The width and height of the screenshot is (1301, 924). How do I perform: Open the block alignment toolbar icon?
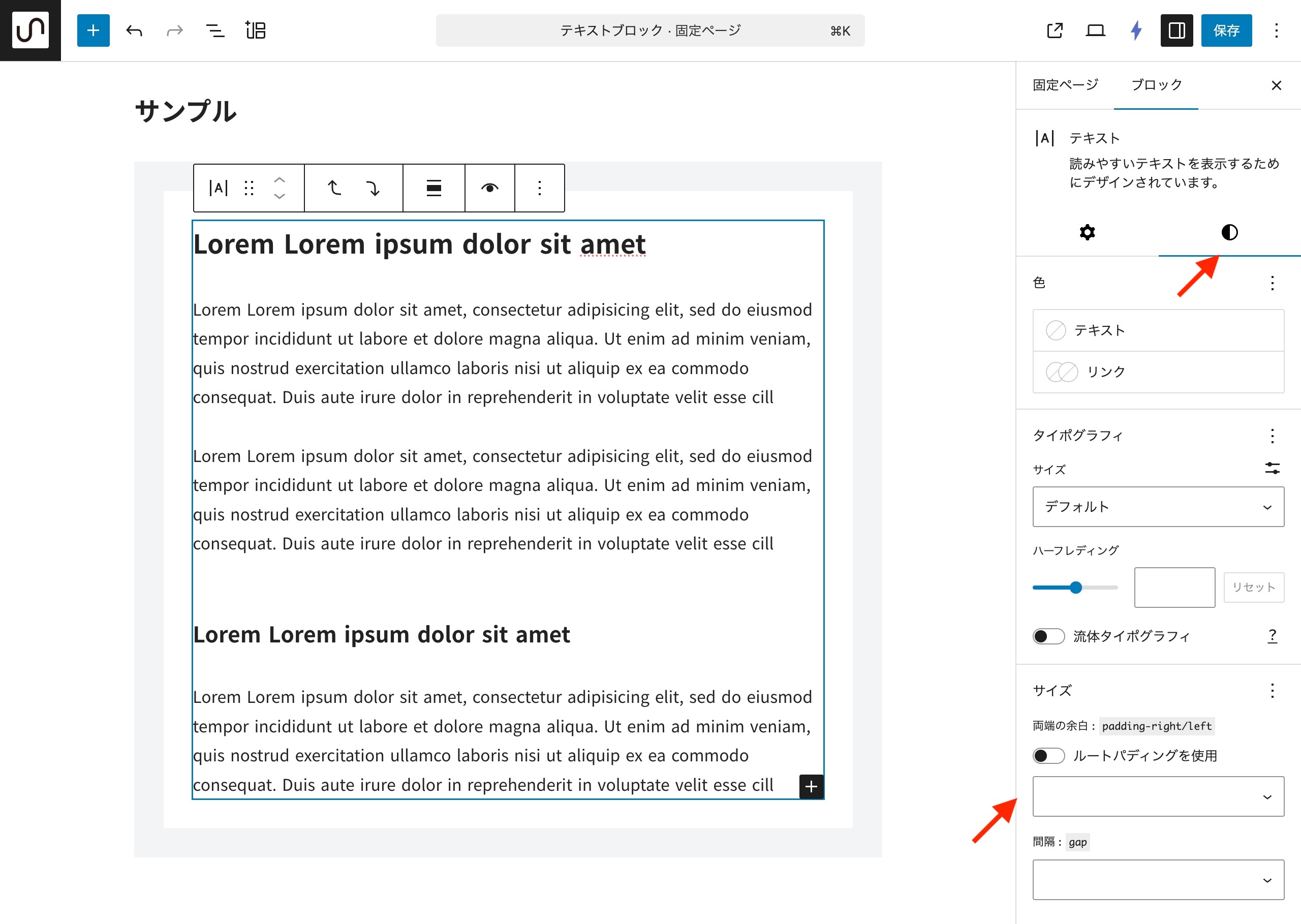433,188
